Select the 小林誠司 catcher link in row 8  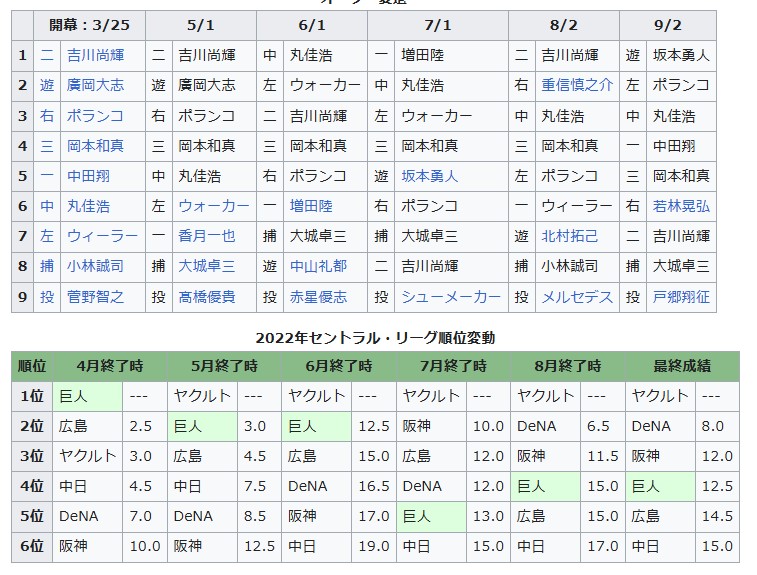point(96,266)
